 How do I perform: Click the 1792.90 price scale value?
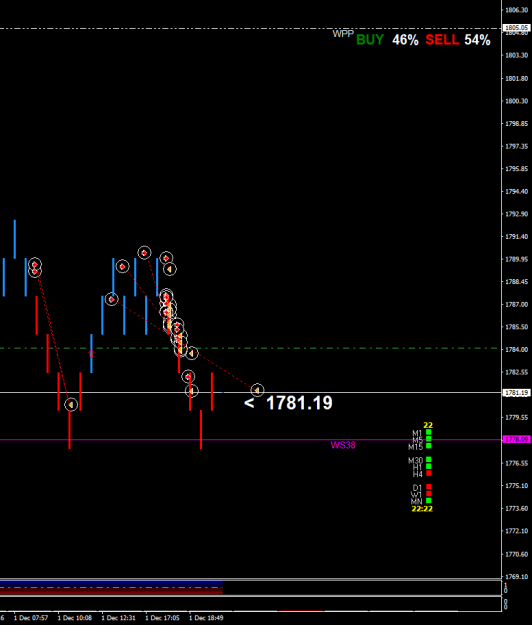517,214
